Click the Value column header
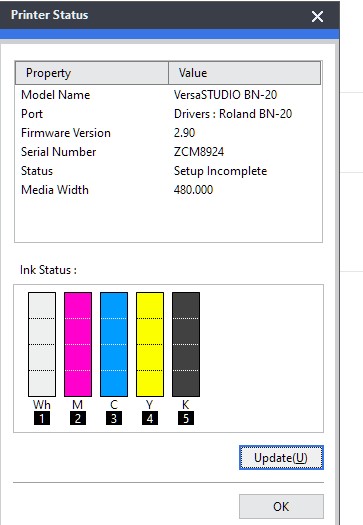This screenshot has width=363, height=525. tap(244, 73)
